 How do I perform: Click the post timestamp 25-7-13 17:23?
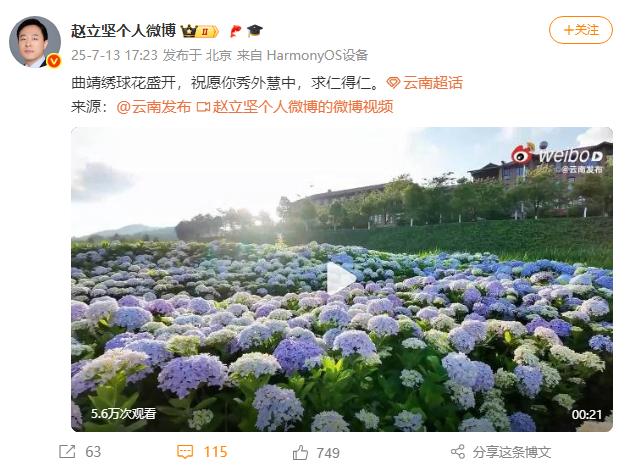(114, 55)
